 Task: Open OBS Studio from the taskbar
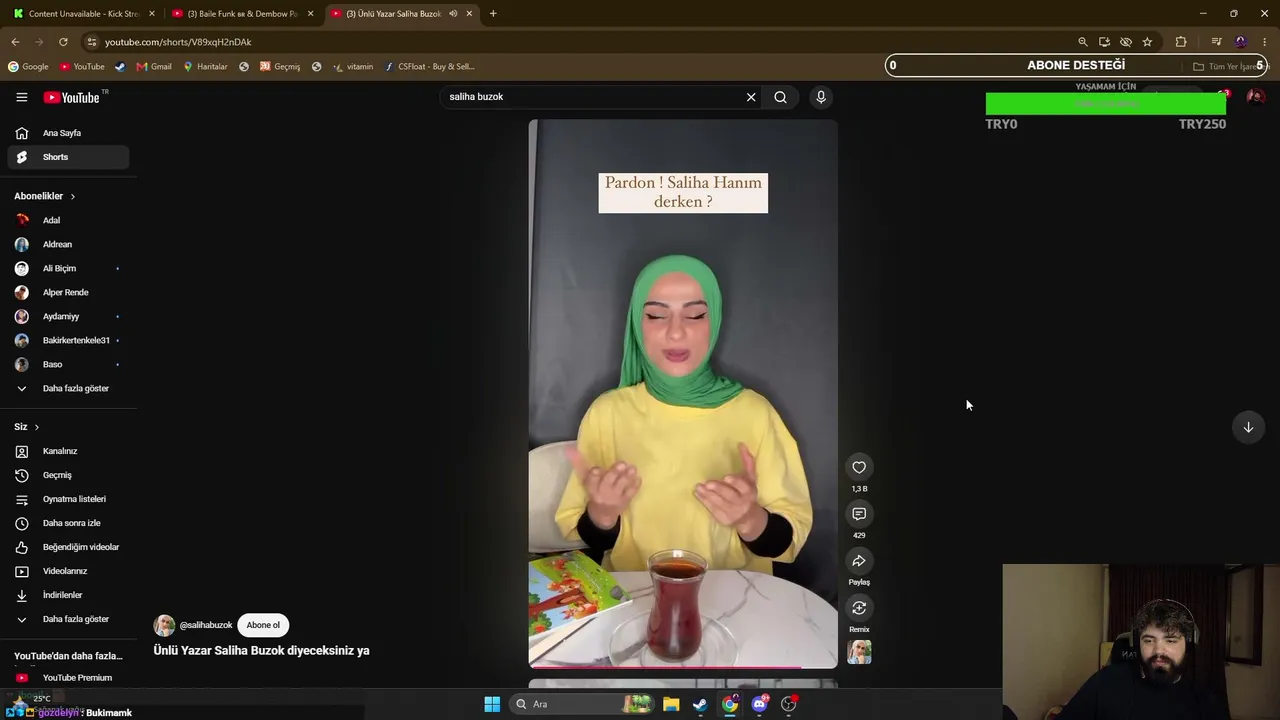point(789,704)
